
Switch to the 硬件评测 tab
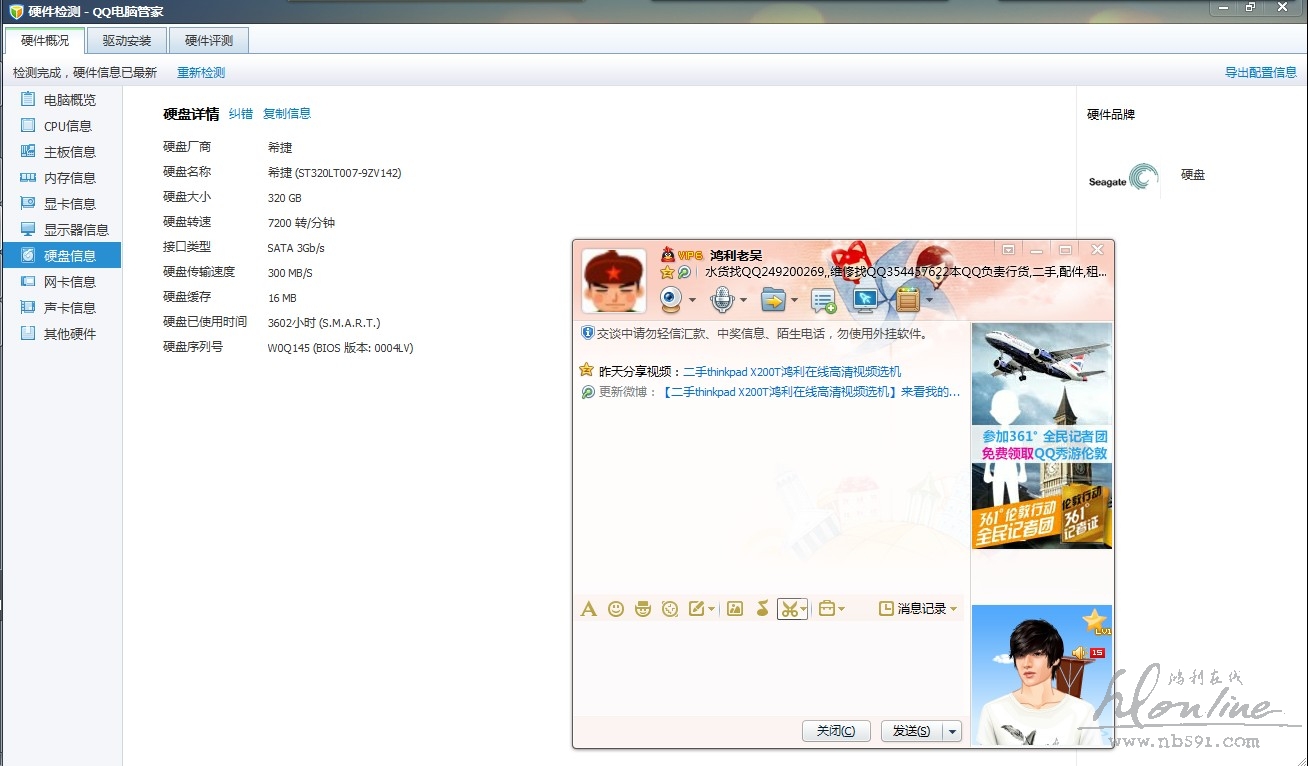209,41
